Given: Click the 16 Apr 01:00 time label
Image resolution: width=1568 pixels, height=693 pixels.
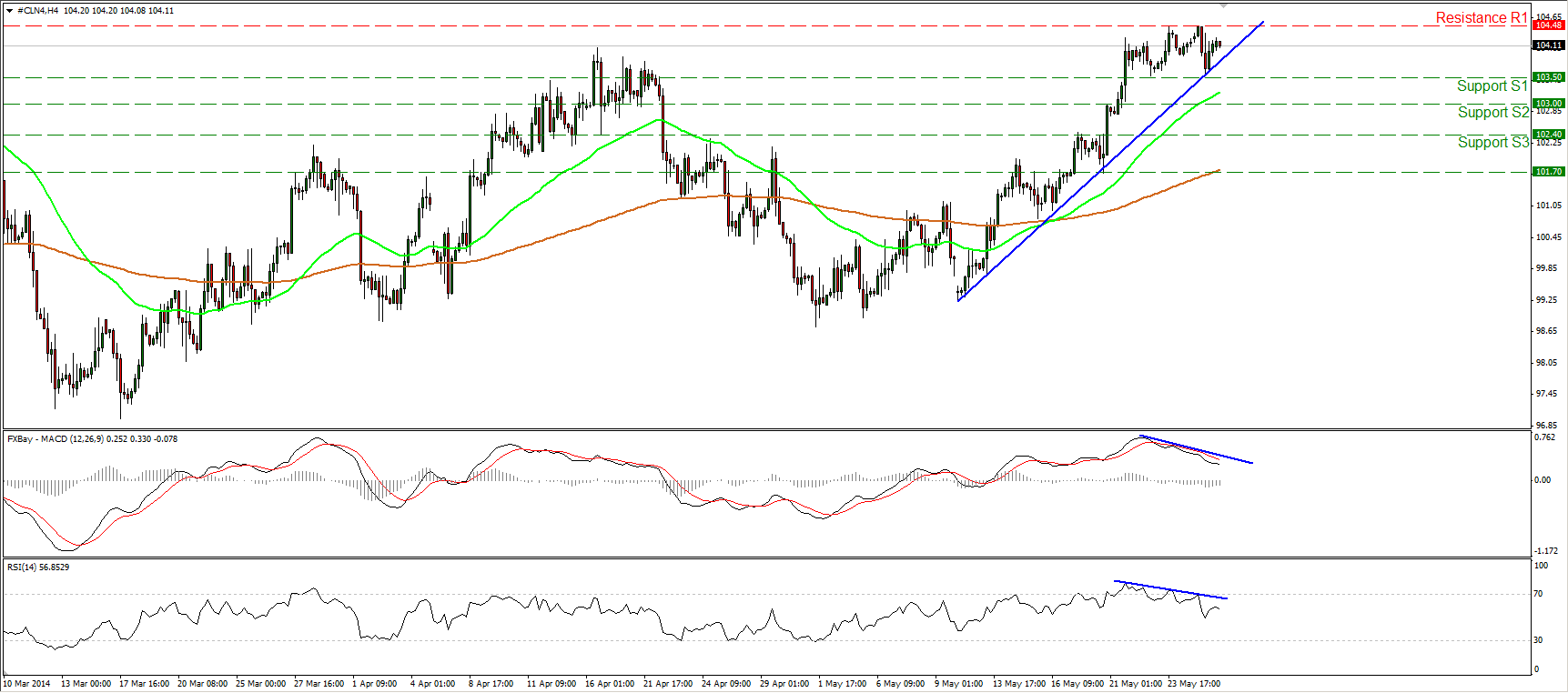Looking at the screenshot, I should pyautogui.click(x=610, y=684).
